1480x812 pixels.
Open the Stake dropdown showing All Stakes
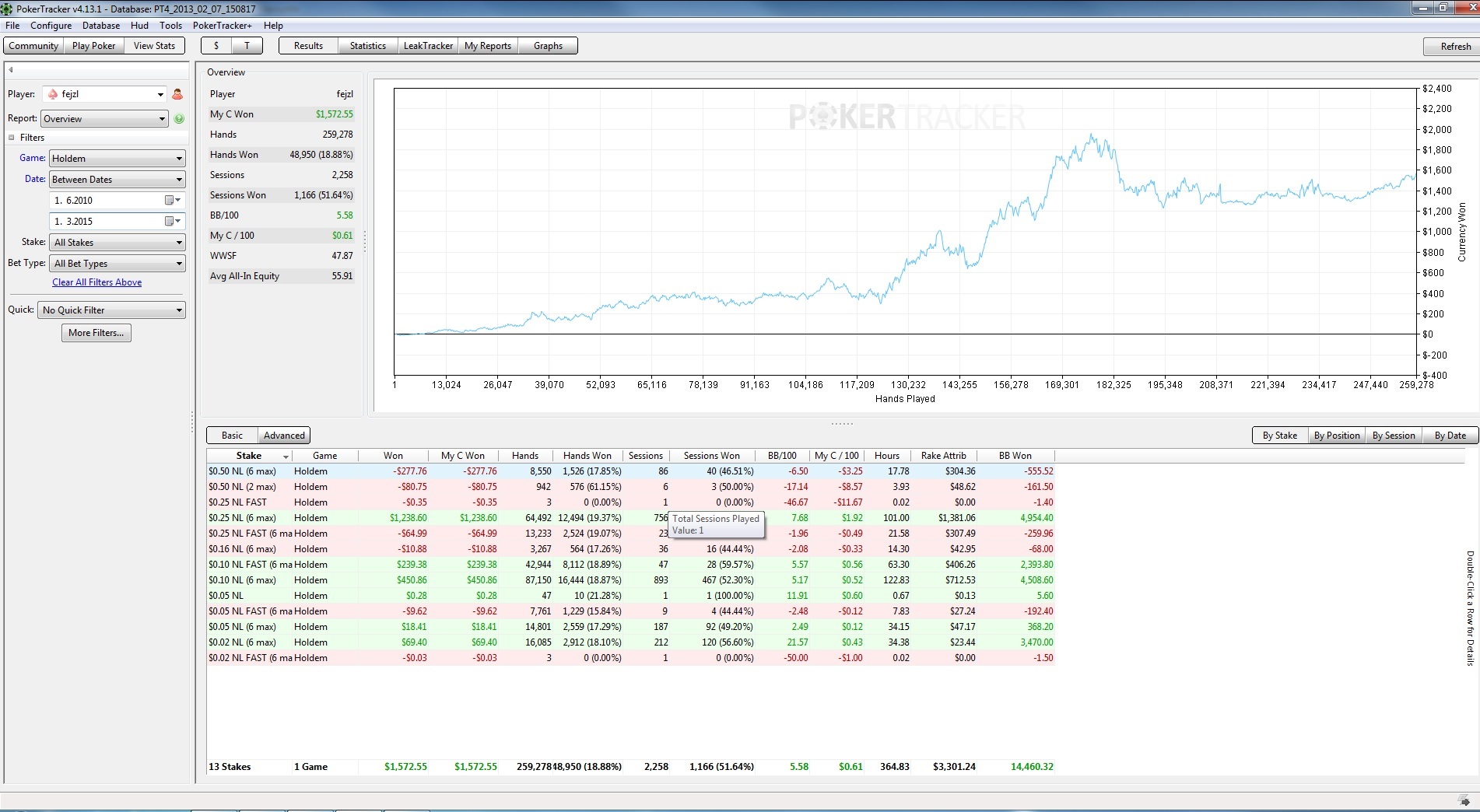click(117, 243)
